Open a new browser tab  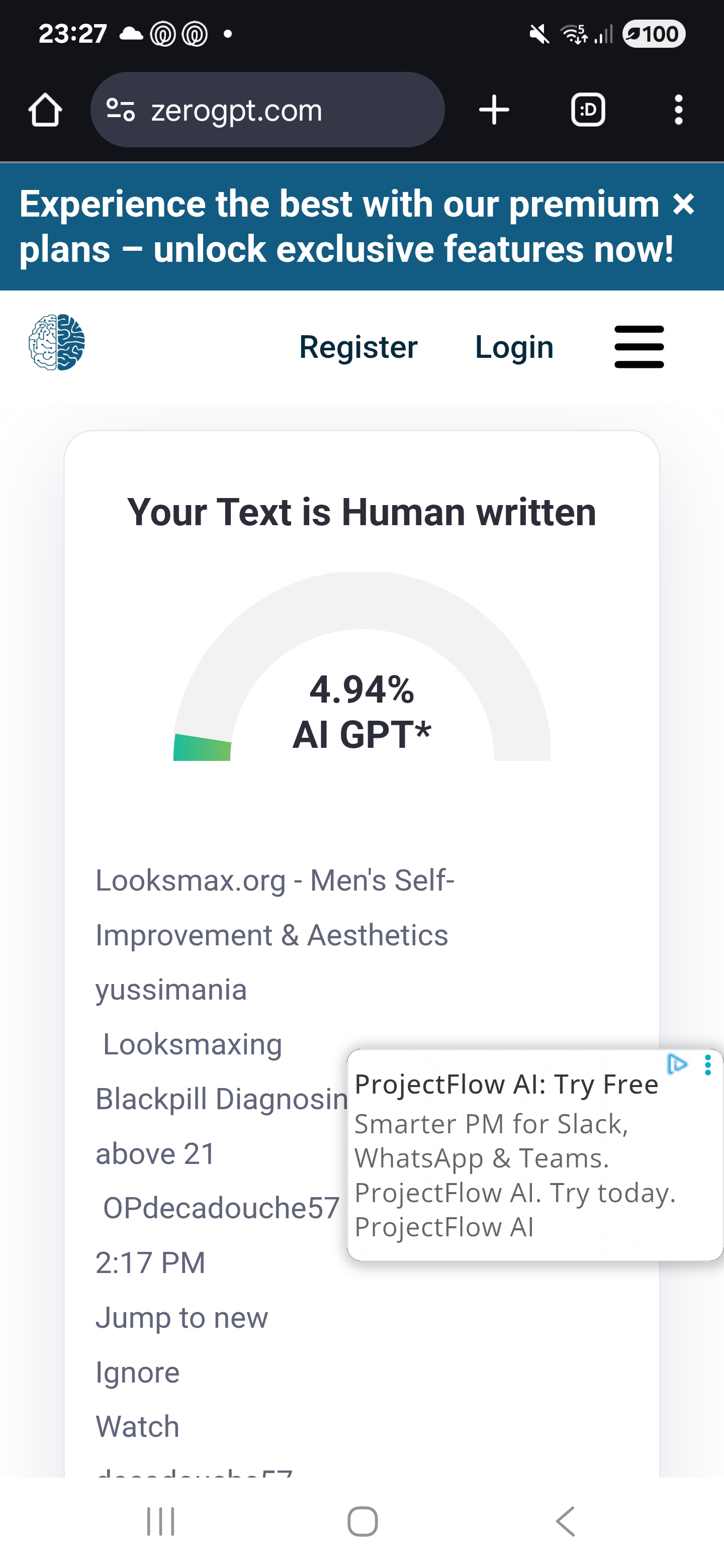494,110
